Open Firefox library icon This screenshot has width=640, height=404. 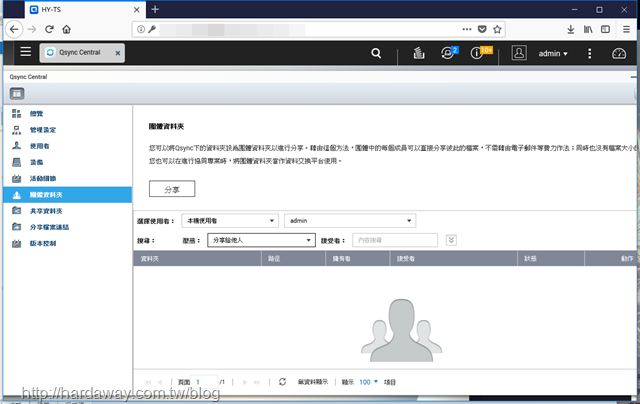[x=588, y=29]
